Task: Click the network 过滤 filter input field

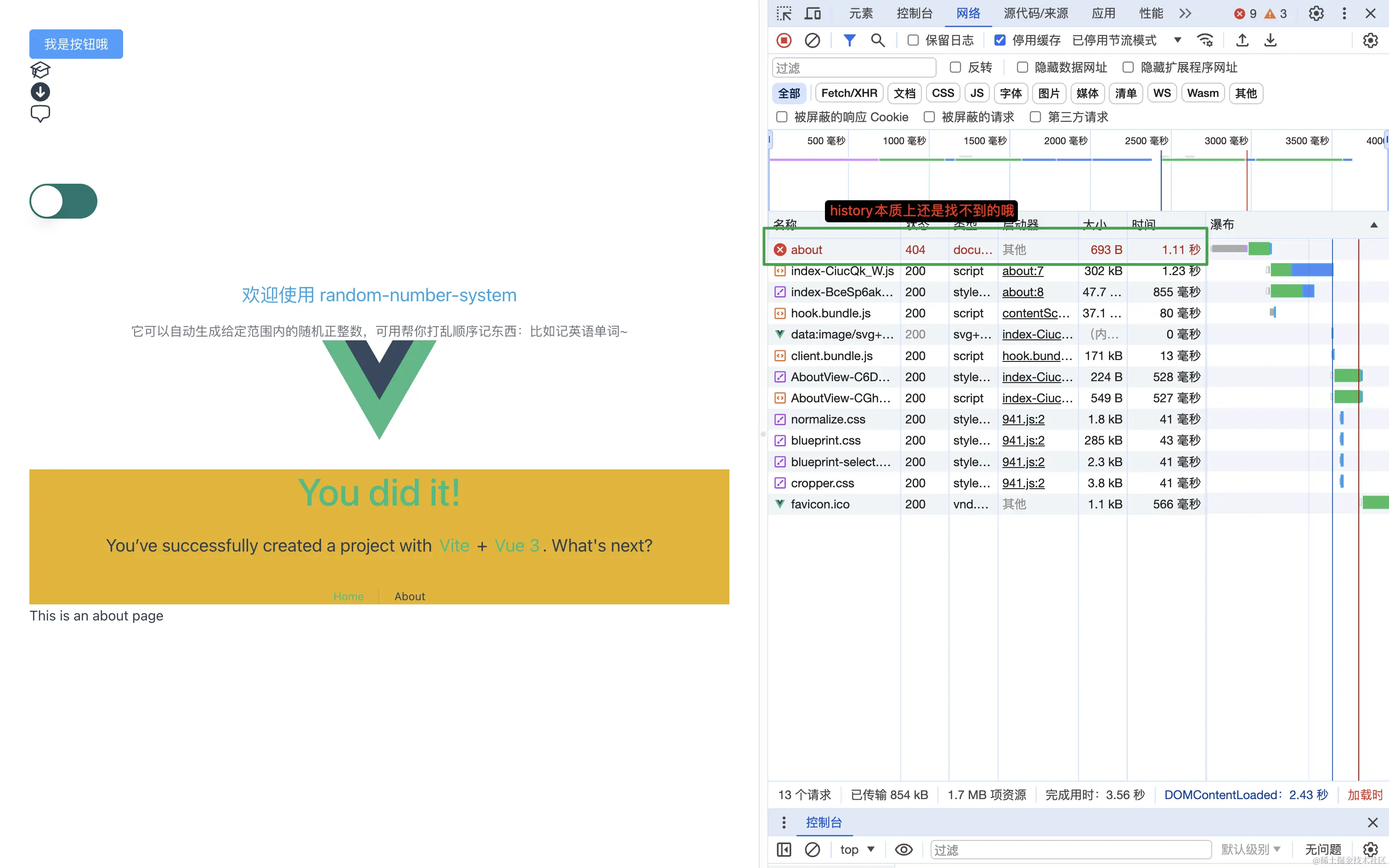Action: point(853,68)
